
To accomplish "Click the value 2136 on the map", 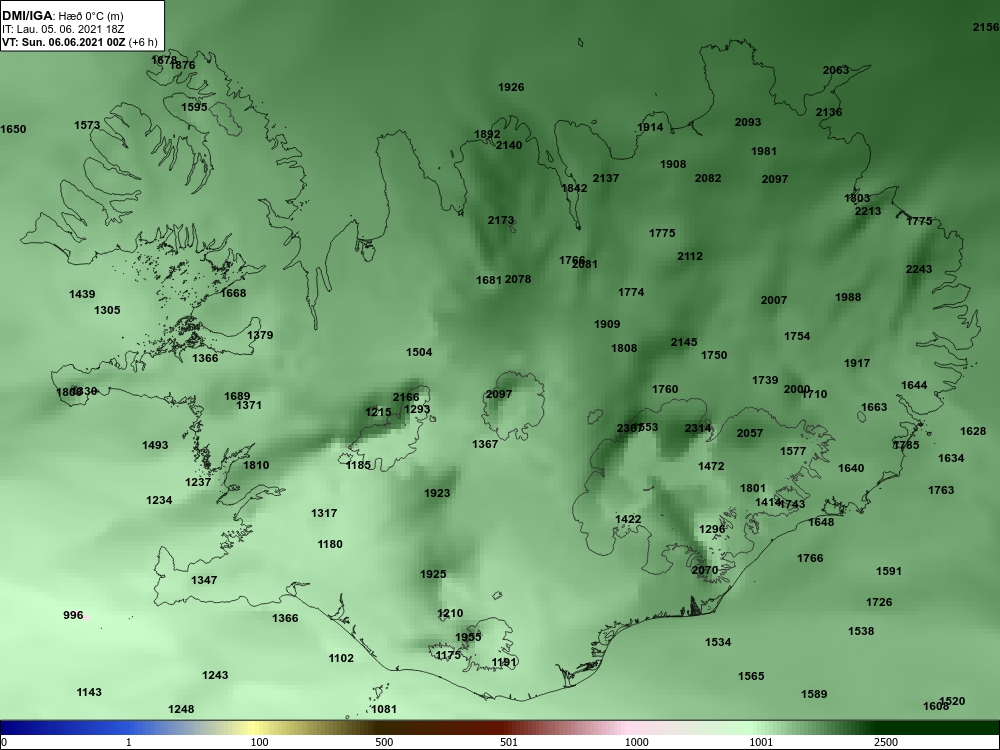I will pos(828,112).
